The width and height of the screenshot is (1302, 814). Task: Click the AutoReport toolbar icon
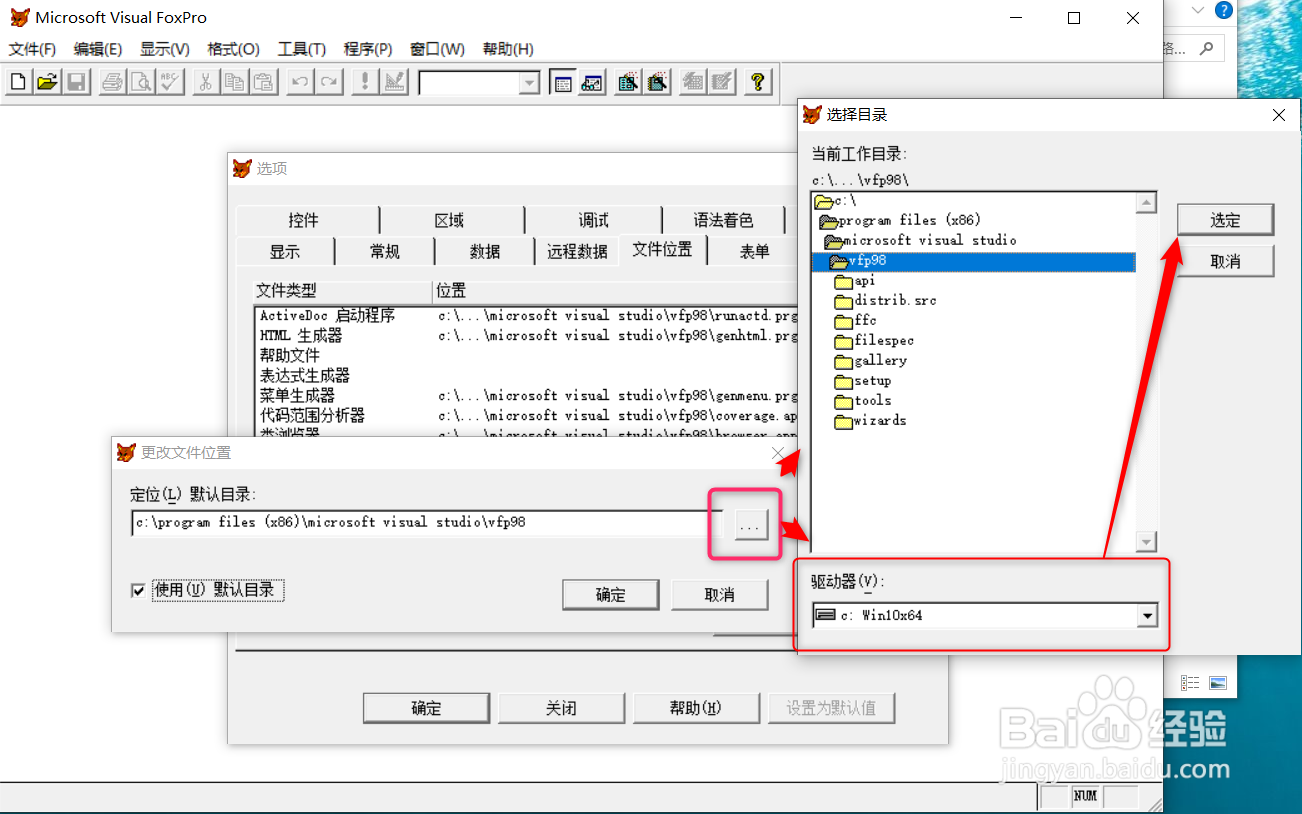[722, 82]
